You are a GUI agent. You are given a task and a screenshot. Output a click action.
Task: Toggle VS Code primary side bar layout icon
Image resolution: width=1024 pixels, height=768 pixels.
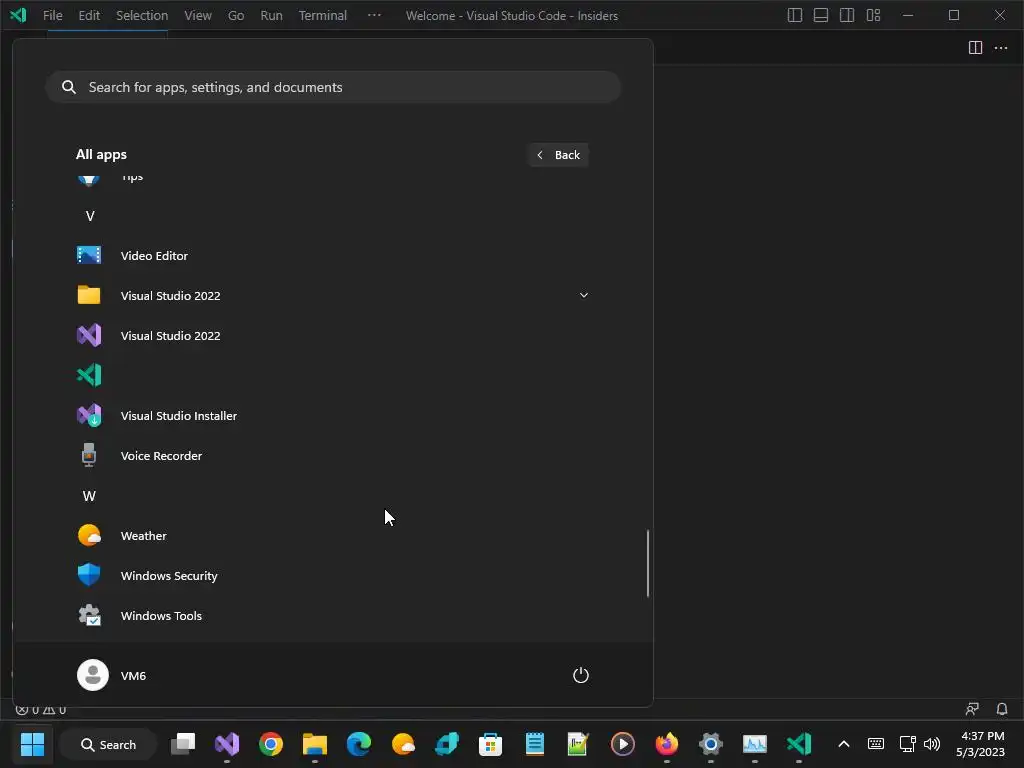(x=795, y=15)
